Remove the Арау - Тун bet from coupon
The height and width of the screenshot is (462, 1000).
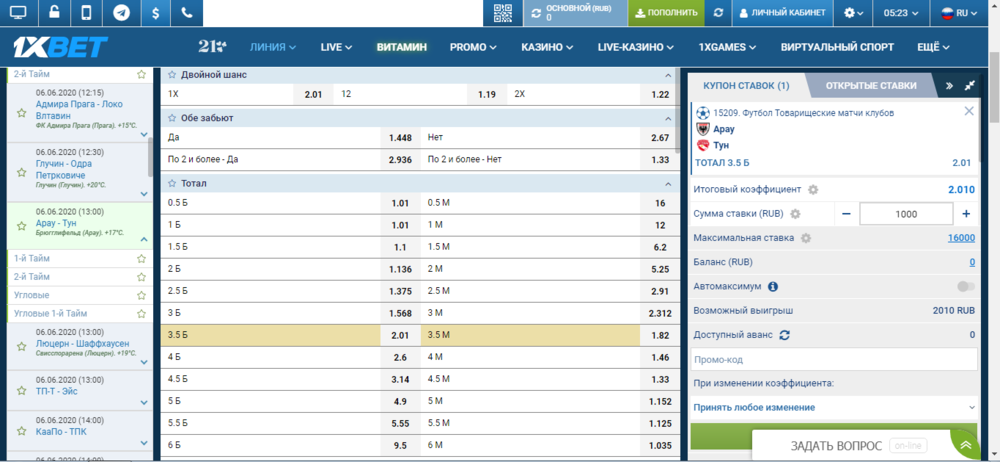click(x=969, y=111)
